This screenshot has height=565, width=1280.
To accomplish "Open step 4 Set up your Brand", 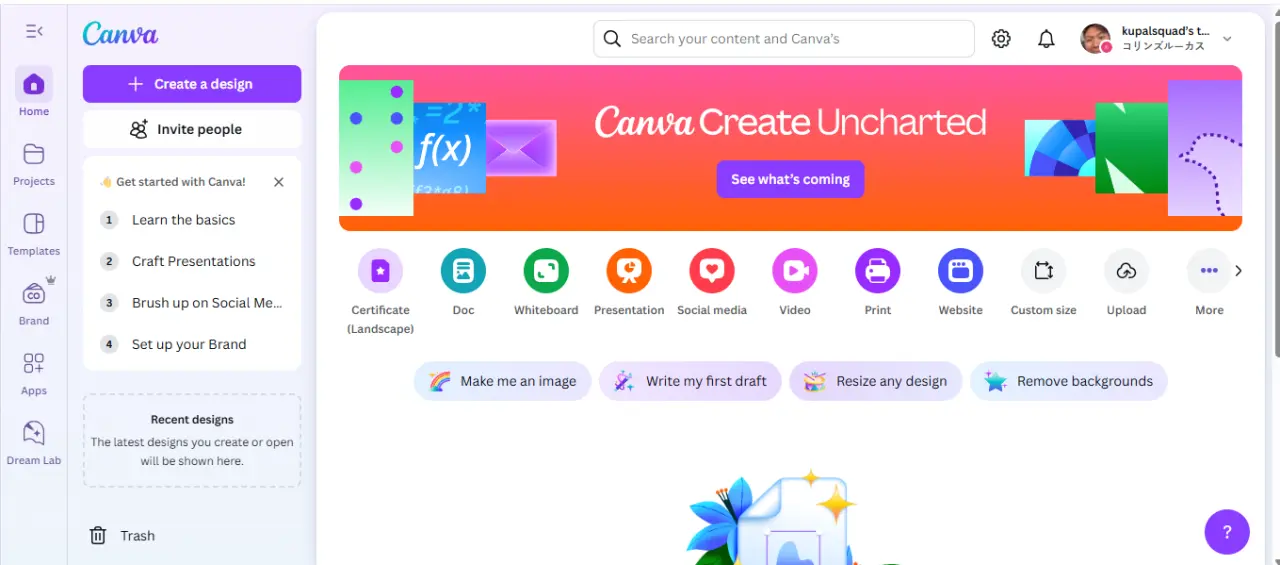I will point(192,344).
